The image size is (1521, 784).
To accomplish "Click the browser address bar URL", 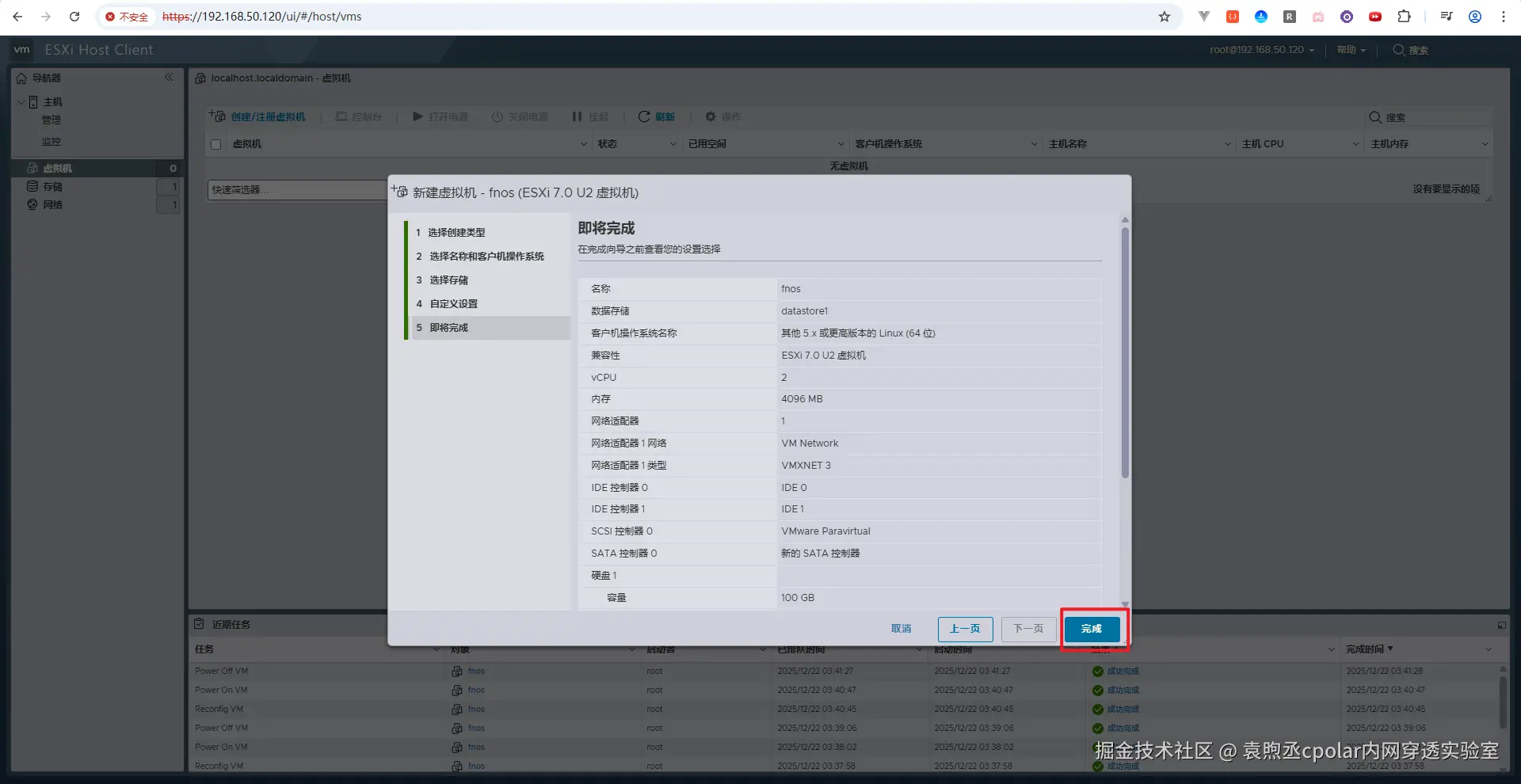I will [261, 17].
